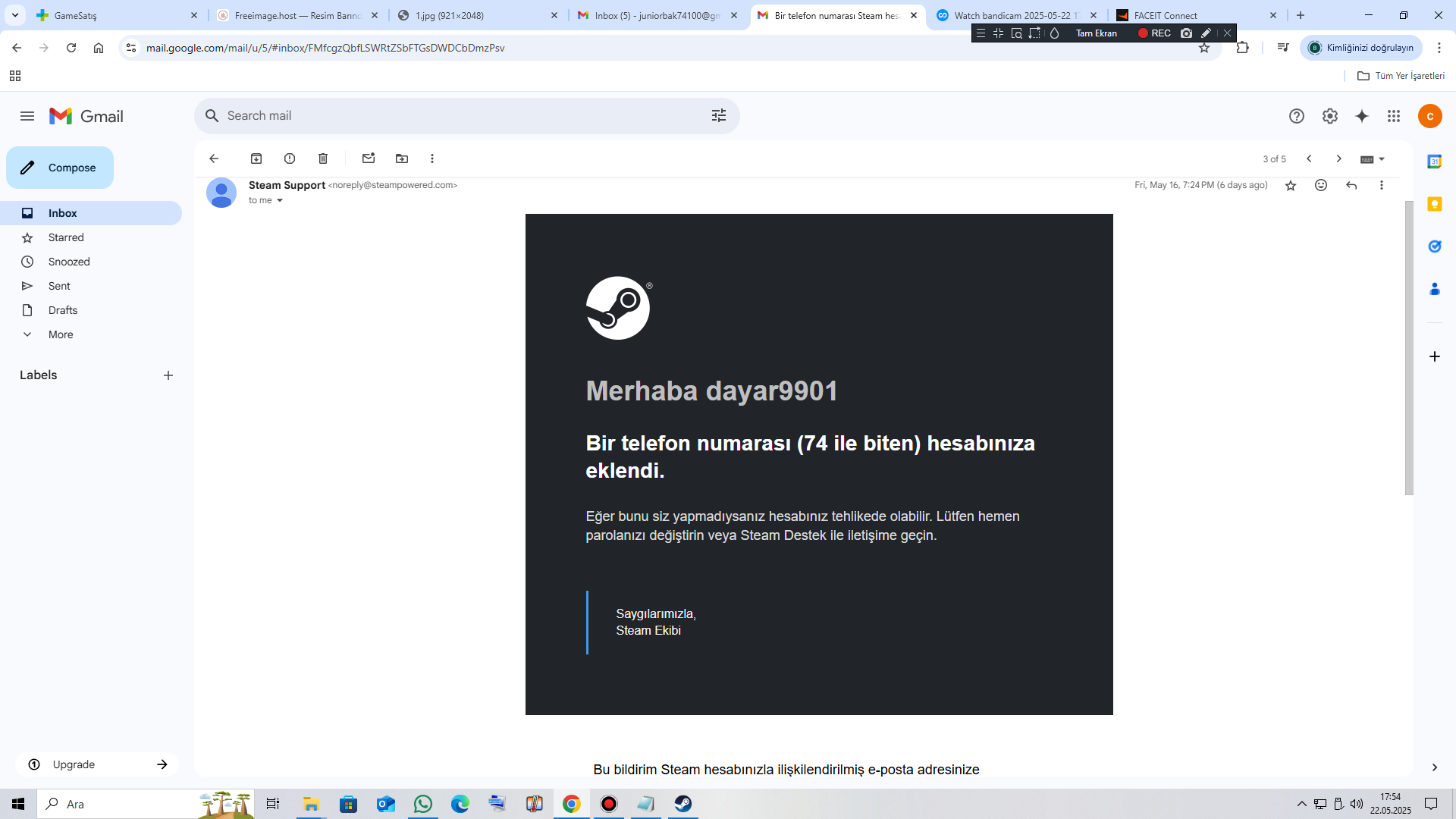Click the email vertical scrollbar

click(1409, 348)
